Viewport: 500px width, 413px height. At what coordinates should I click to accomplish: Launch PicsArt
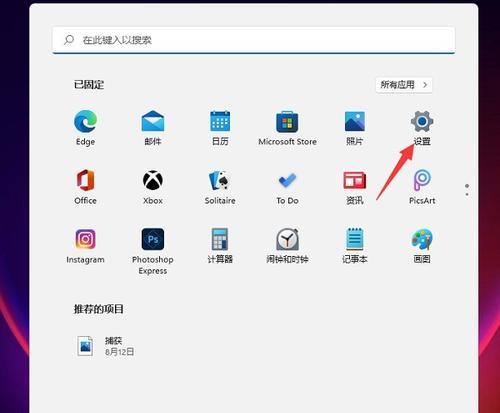[x=422, y=187]
